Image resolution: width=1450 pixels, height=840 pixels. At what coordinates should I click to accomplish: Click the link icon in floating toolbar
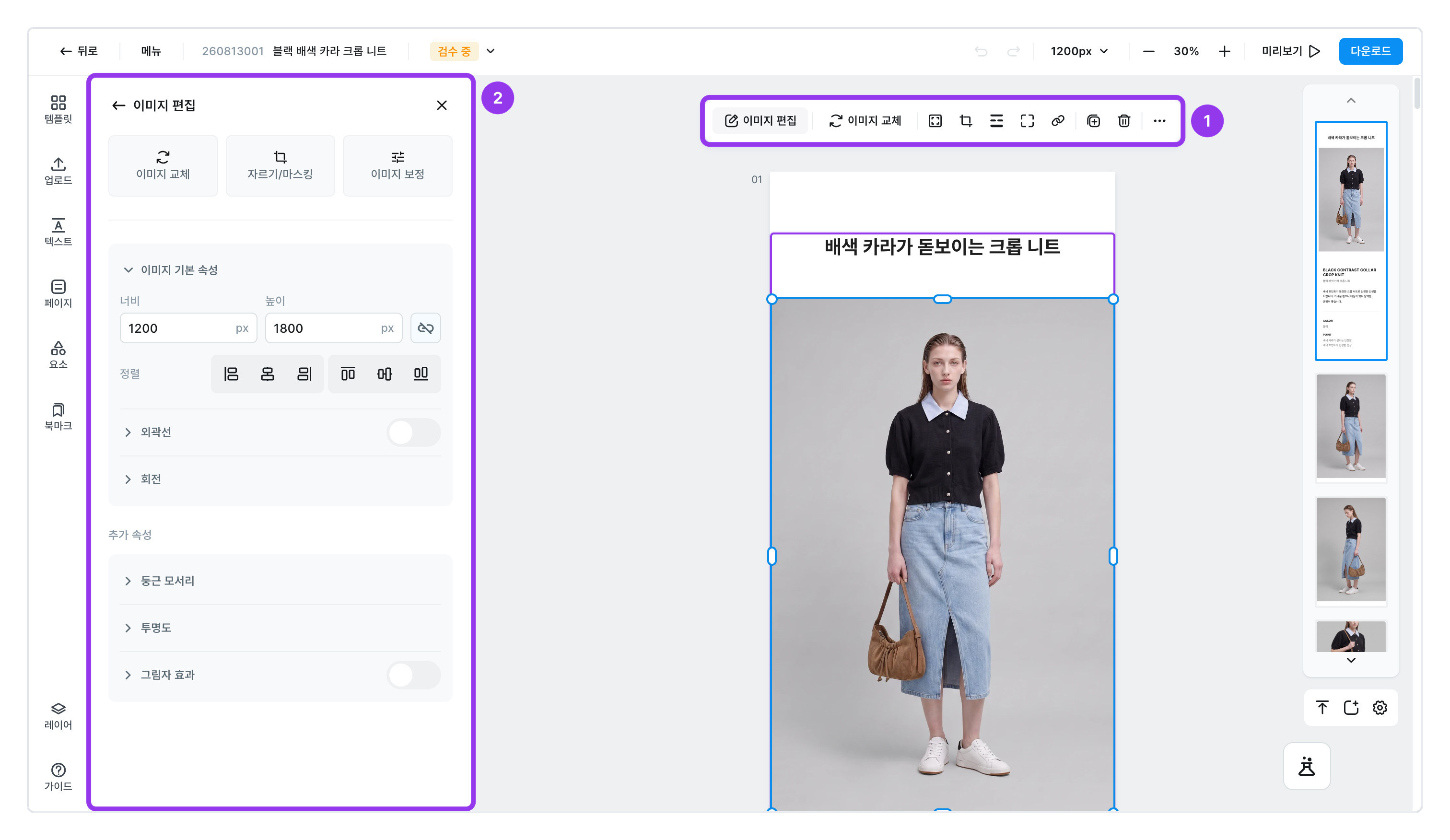1058,121
